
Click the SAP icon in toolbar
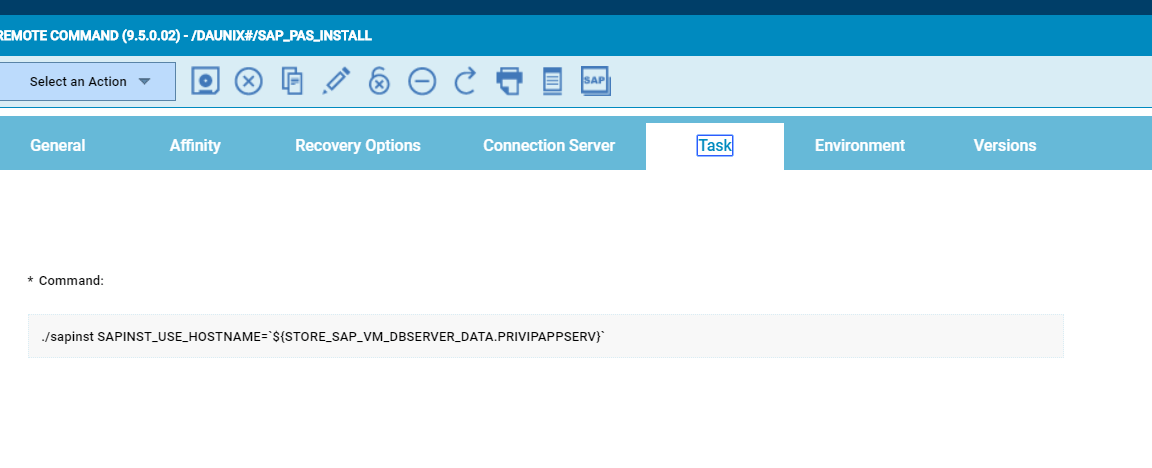(596, 81)
